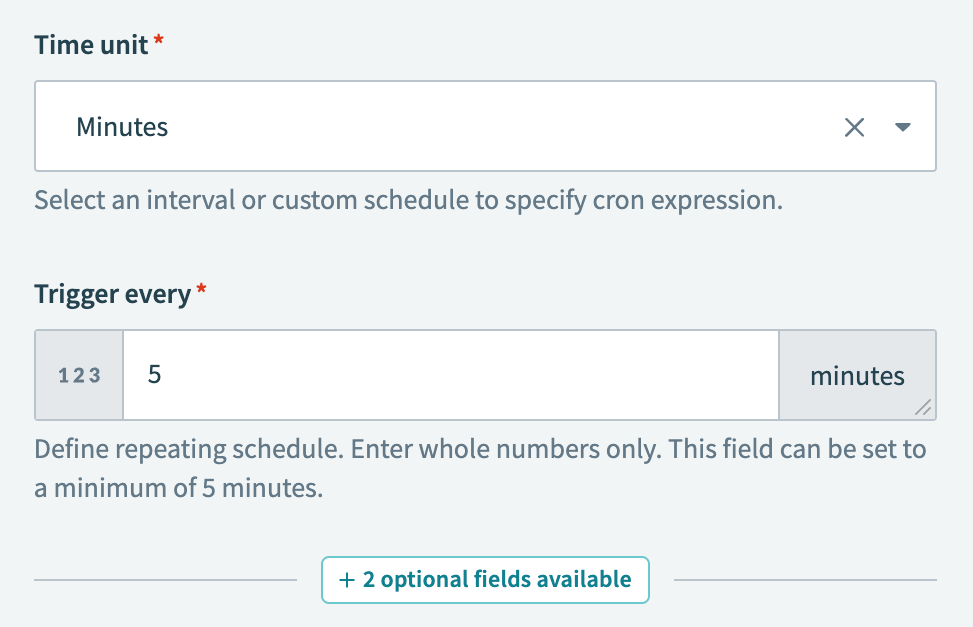Click the X clear icon in Time unit
The height and width of the screenshot is (627, 973).
[855, 127]
